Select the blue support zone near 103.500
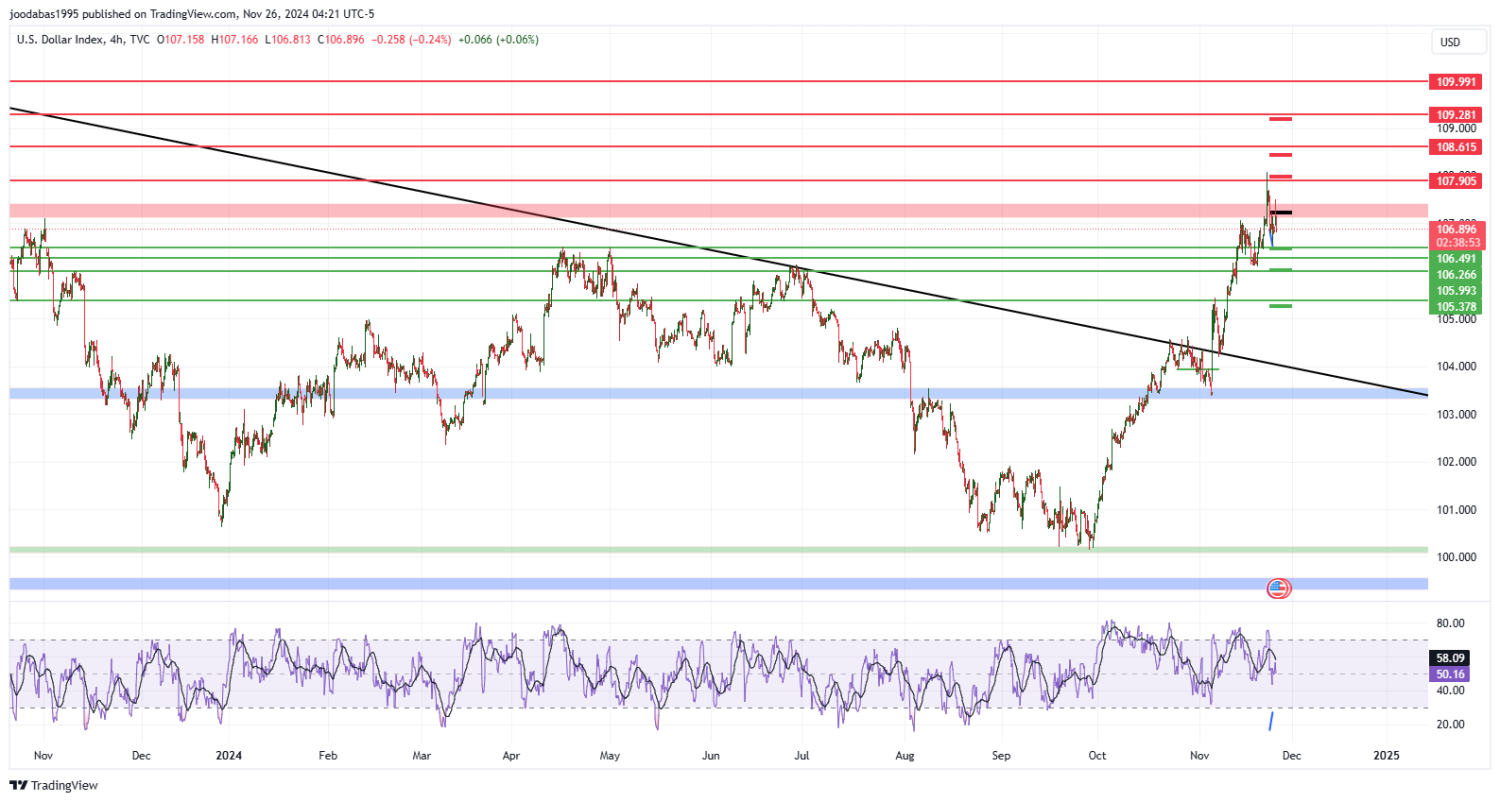This screenshot has height=802, width=1500. (719, 393)
